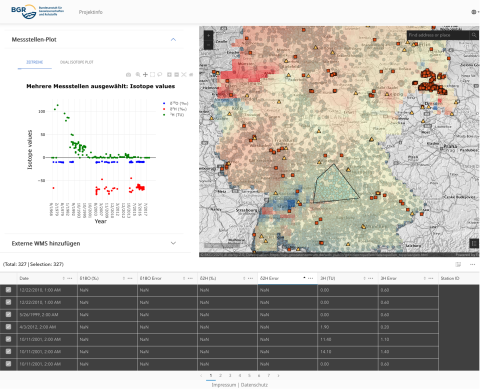Zoom out on the map
Viewport: 480px width, 389px height.
pos(208,45)
